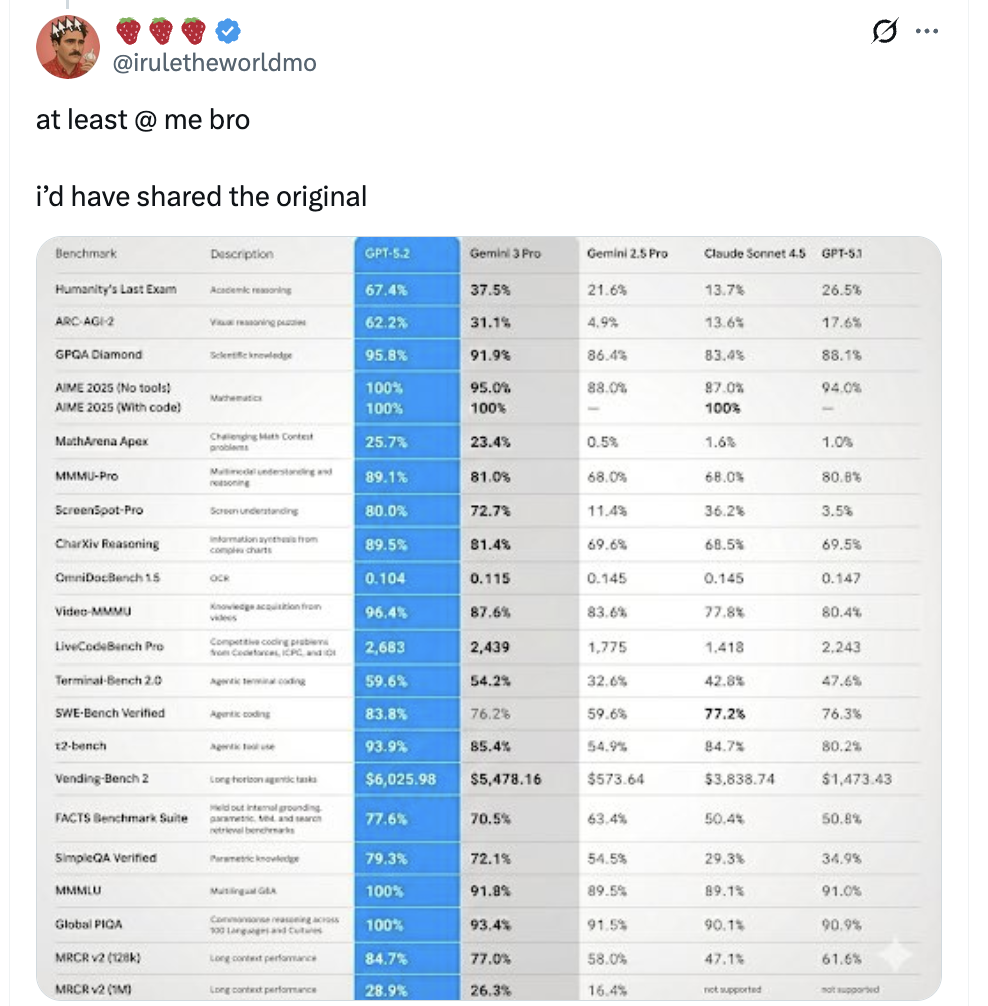
Task: Open the three-dot more options menu
Action: [927, 32]
